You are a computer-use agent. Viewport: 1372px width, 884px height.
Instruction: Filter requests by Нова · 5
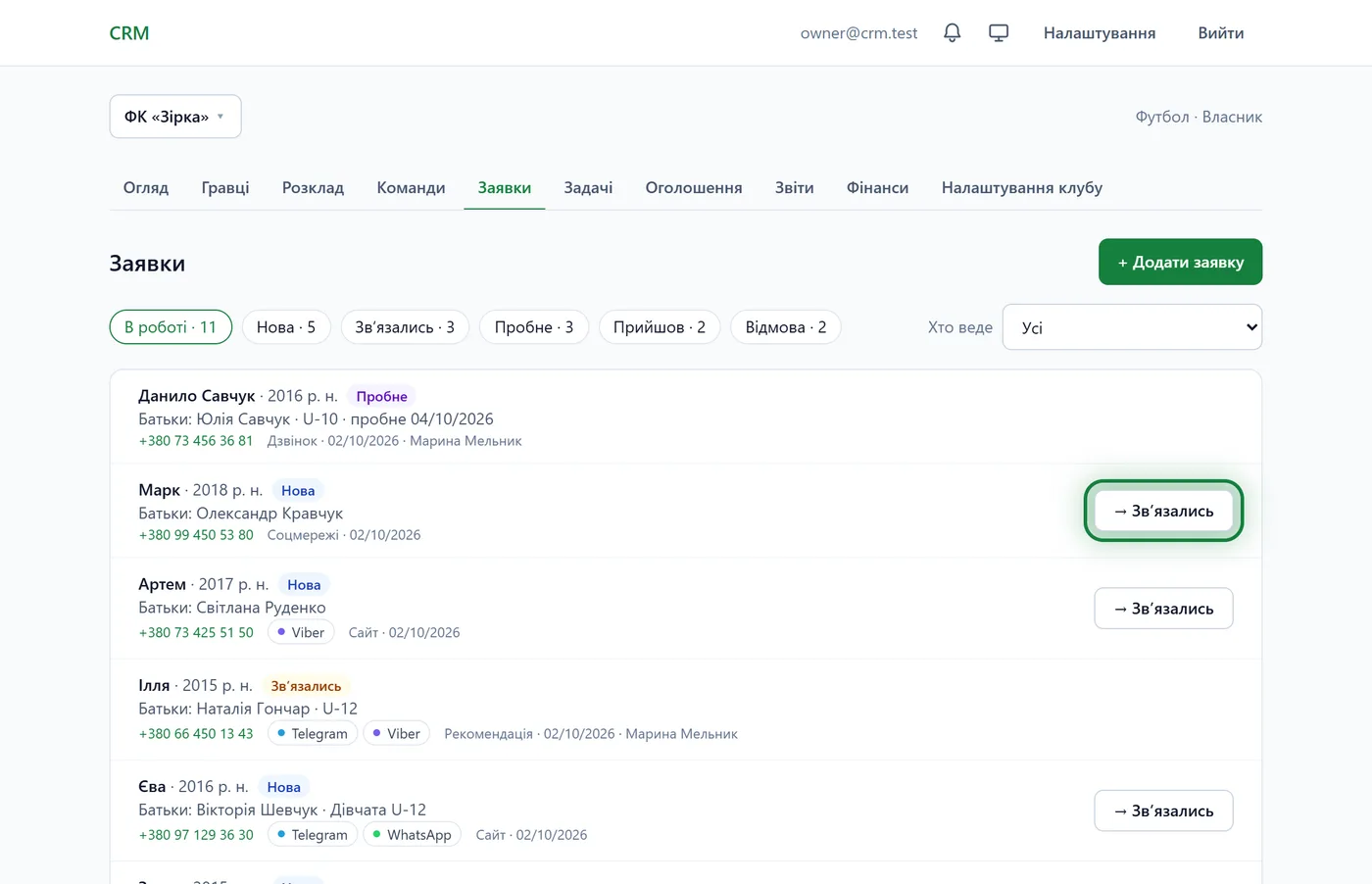286,327
